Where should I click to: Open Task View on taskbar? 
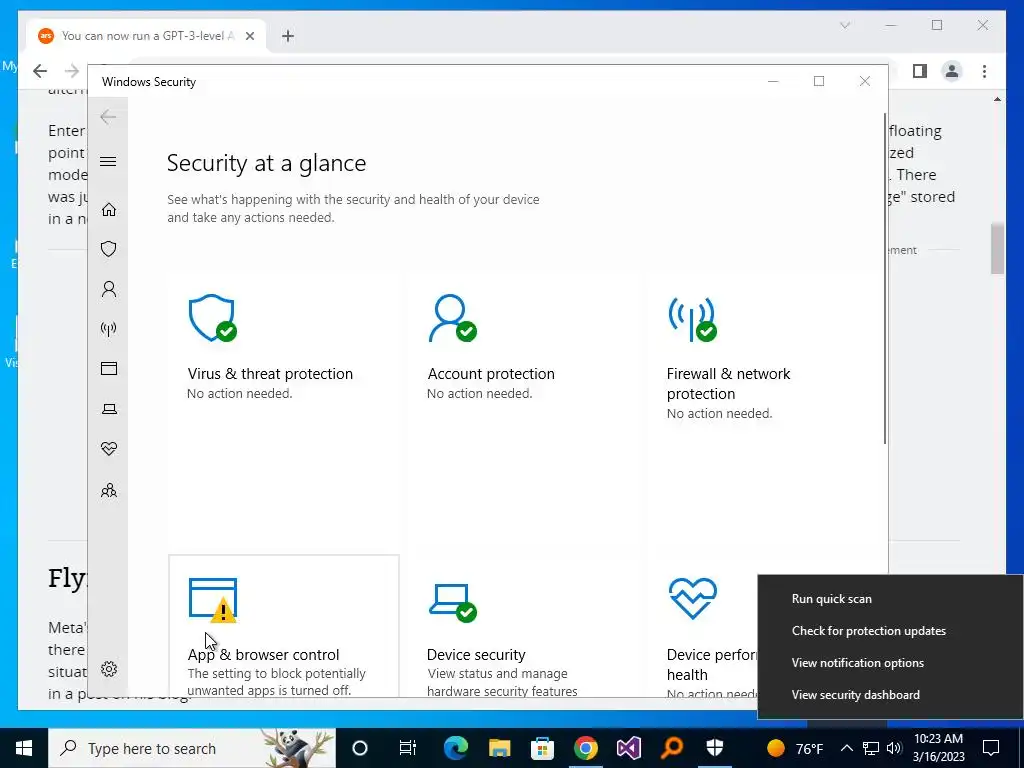tap(408, 748)
